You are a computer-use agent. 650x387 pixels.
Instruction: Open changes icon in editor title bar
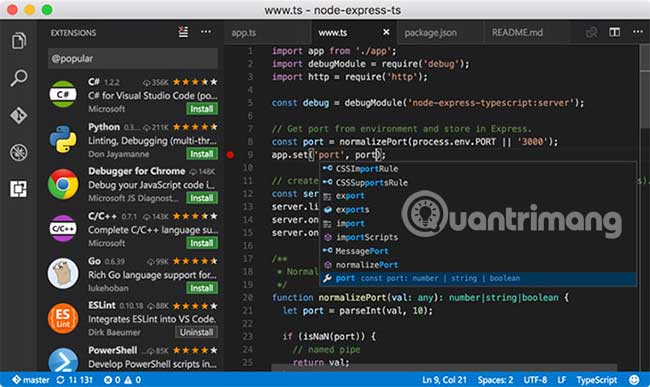click(x=592, y=32)
